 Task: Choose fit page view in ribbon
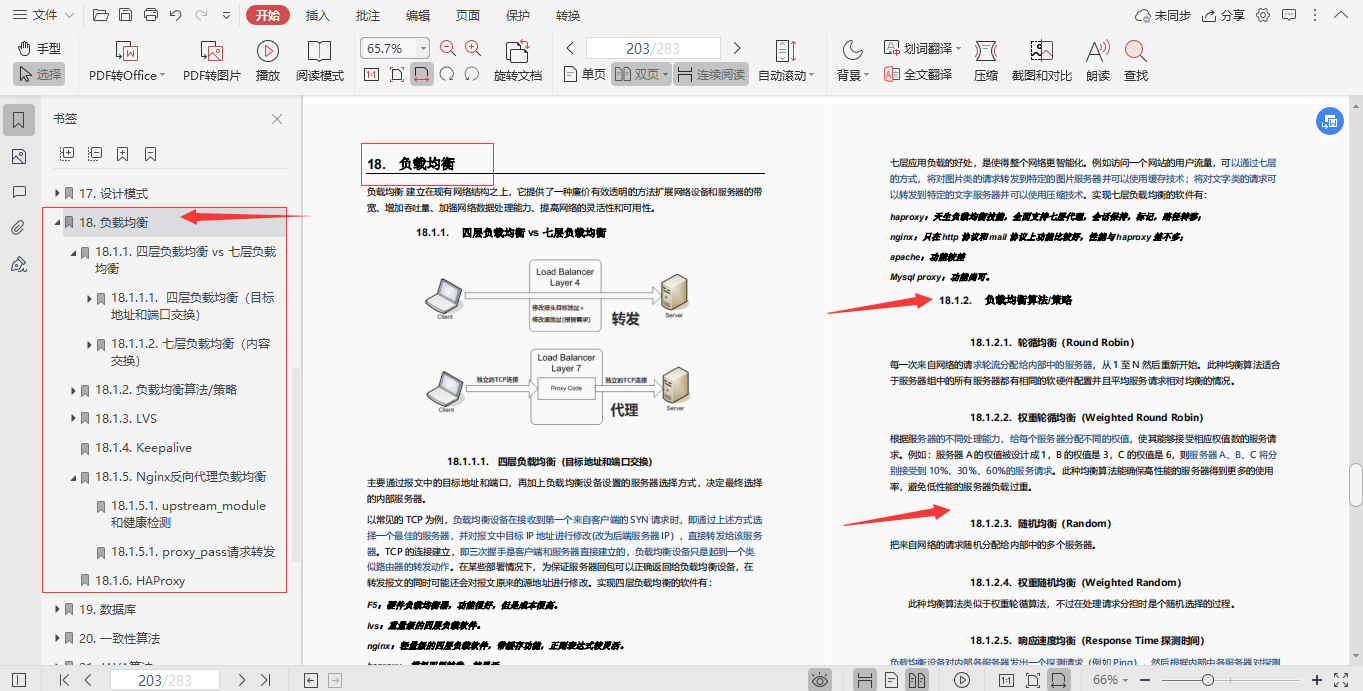click(397, 74)
